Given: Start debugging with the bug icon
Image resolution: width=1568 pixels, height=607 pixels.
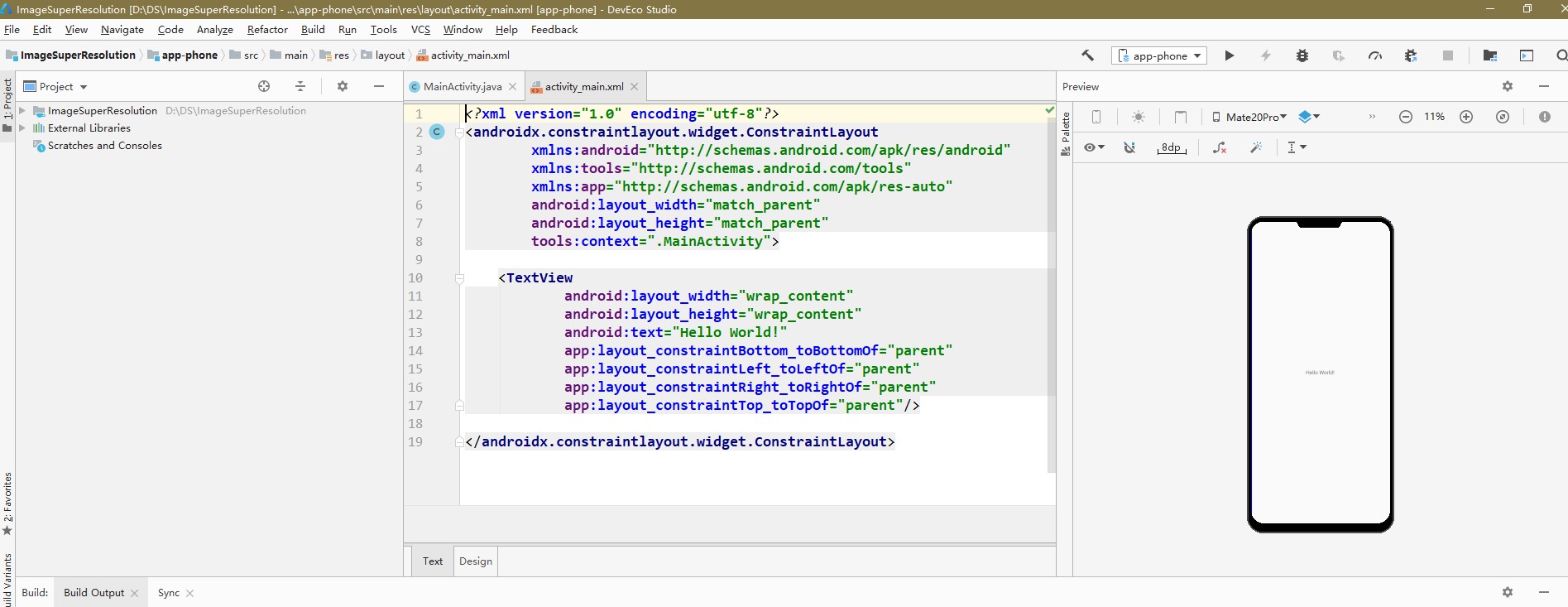Looking at the screenshot, I should point(1302,55).
